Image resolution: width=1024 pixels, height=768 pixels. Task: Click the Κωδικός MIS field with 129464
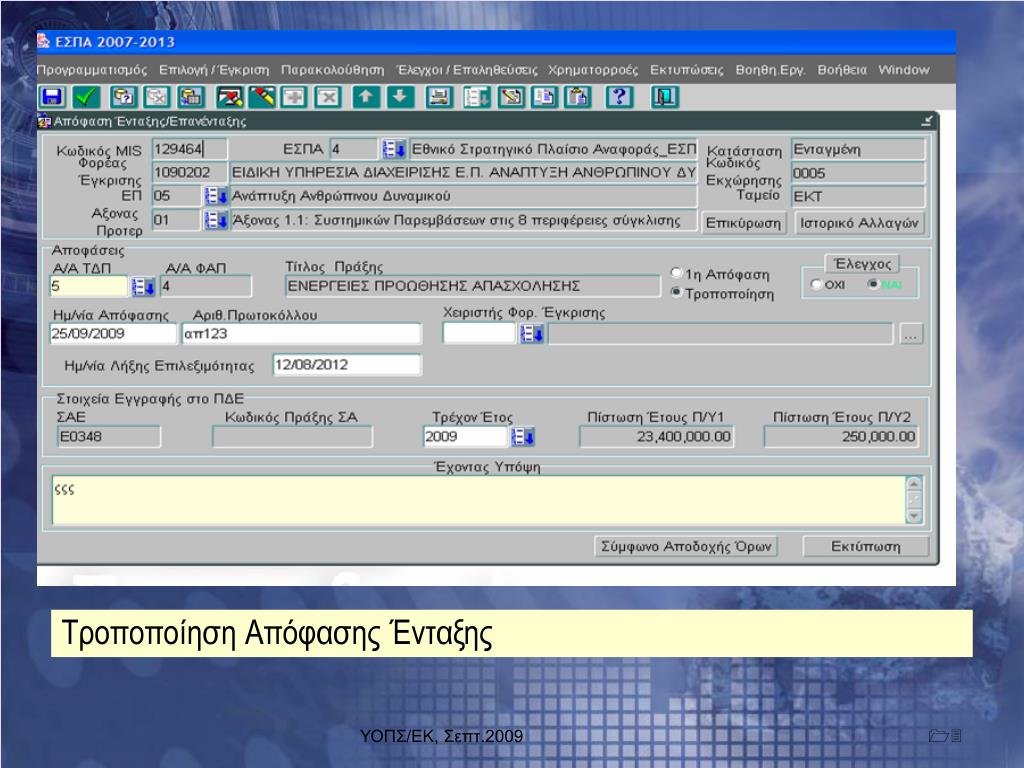pyautogui.click(x=189, y=150)
